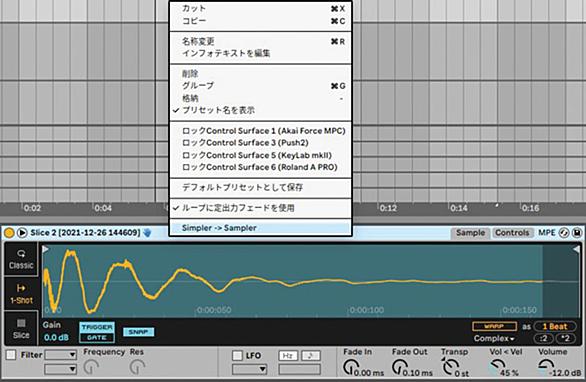This screenshot has height=382, width=586.
Task: Choose カット from the context menu
Action: coord(260,8)
